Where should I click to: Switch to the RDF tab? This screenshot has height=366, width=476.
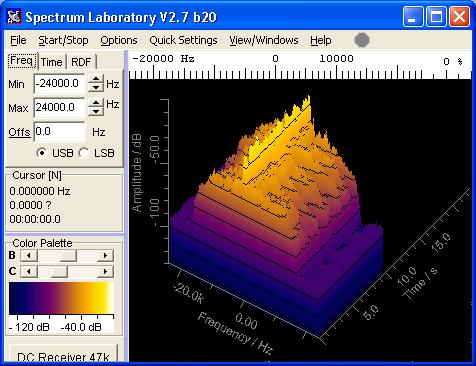pyautogui.click(x=81, y=62)
